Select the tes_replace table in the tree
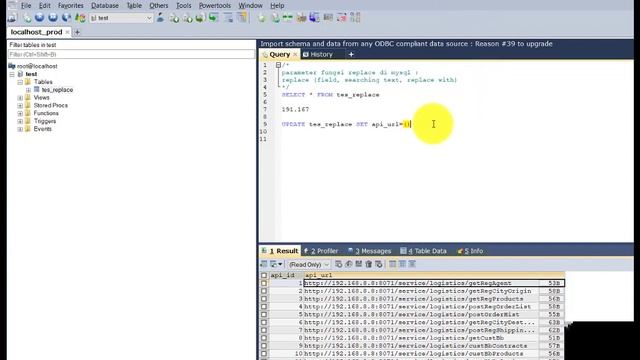Image resolution: width=640 pixels, height=360 pixels. pyautogui.click(x=57, y=90)
